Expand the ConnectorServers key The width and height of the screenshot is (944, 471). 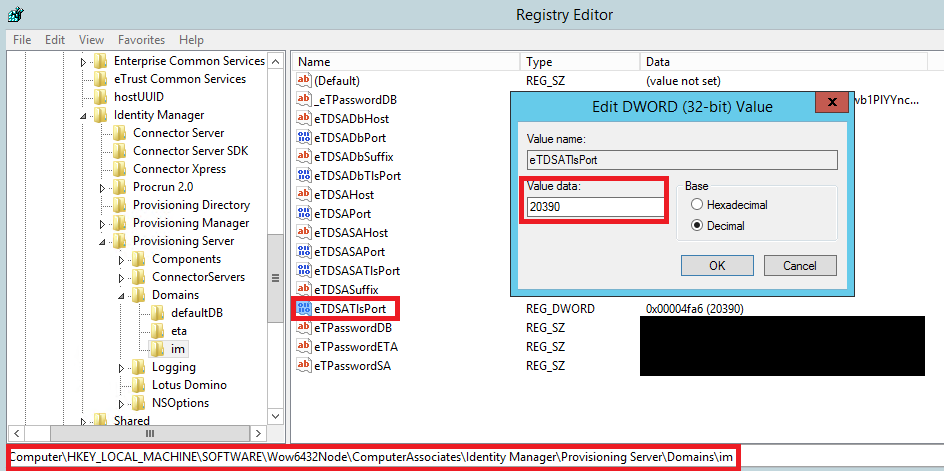tap(122, 278)
